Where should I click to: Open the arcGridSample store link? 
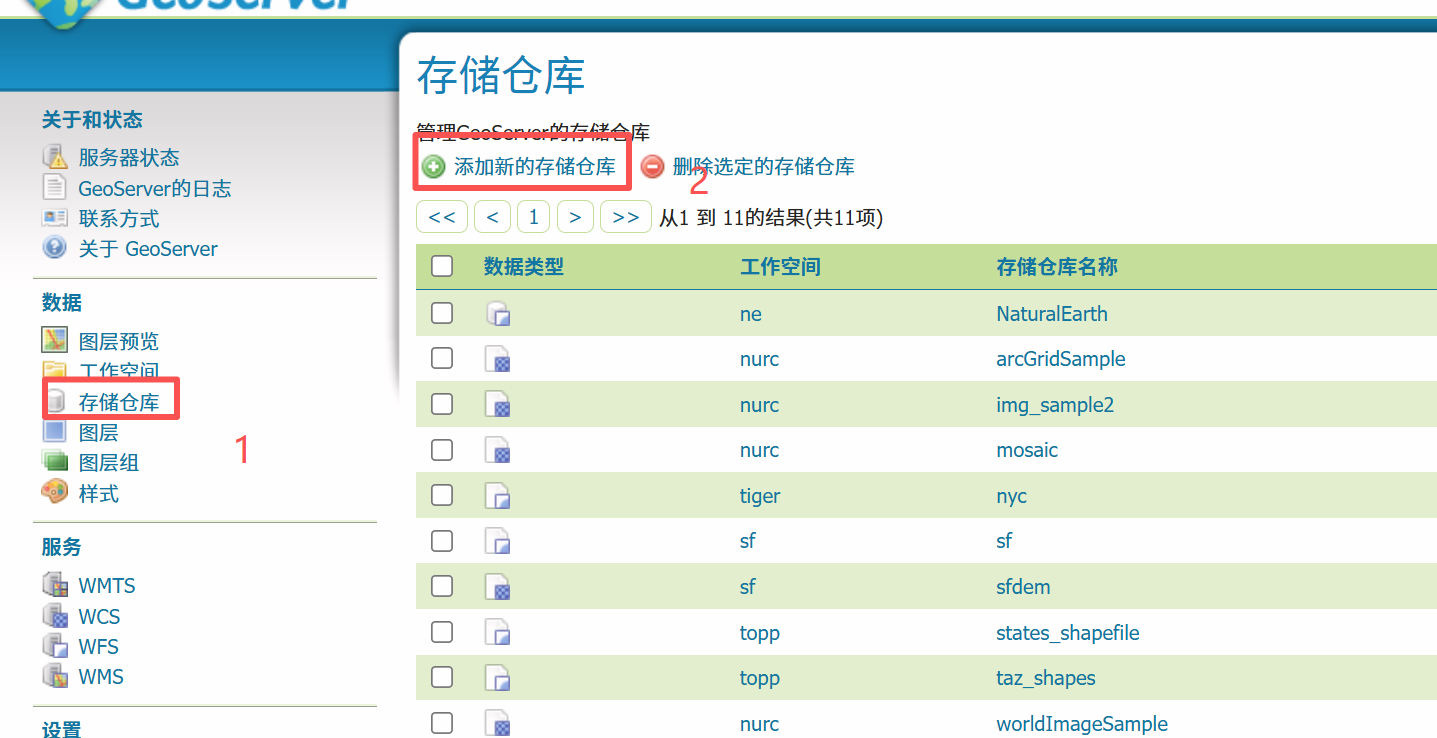point(1061,359)
